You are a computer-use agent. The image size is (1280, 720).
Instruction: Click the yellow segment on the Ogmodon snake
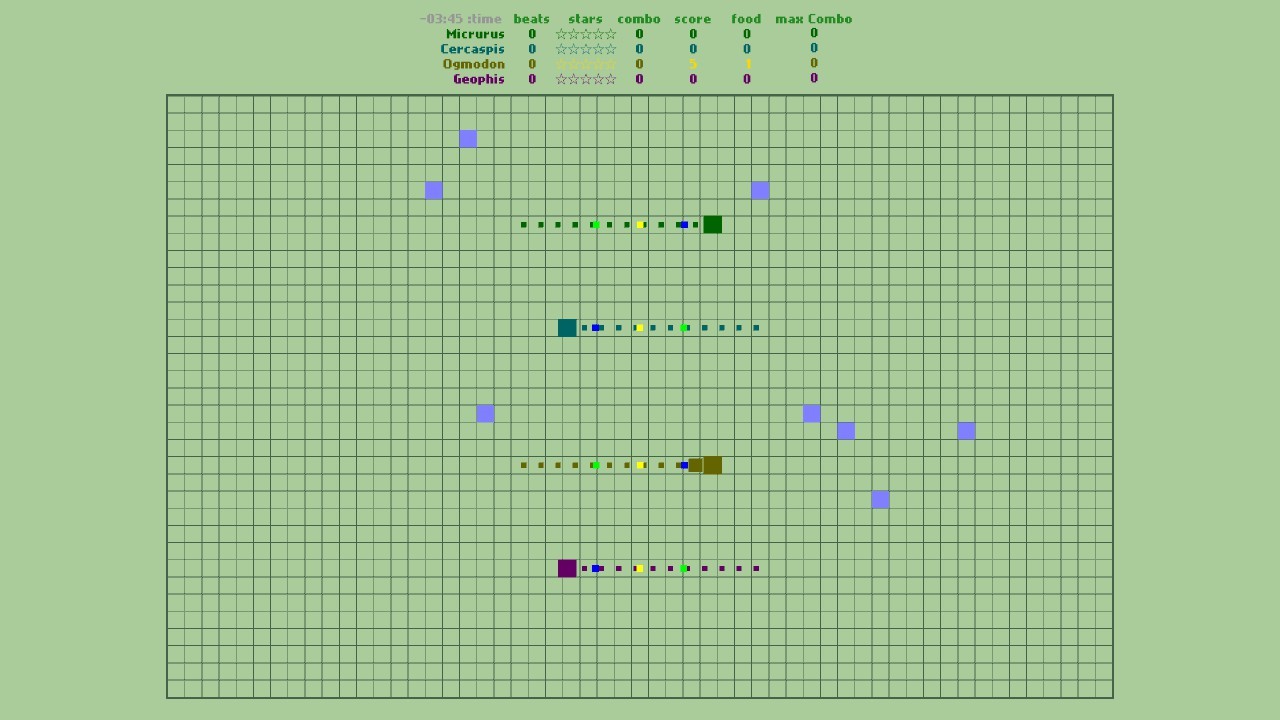640,464
